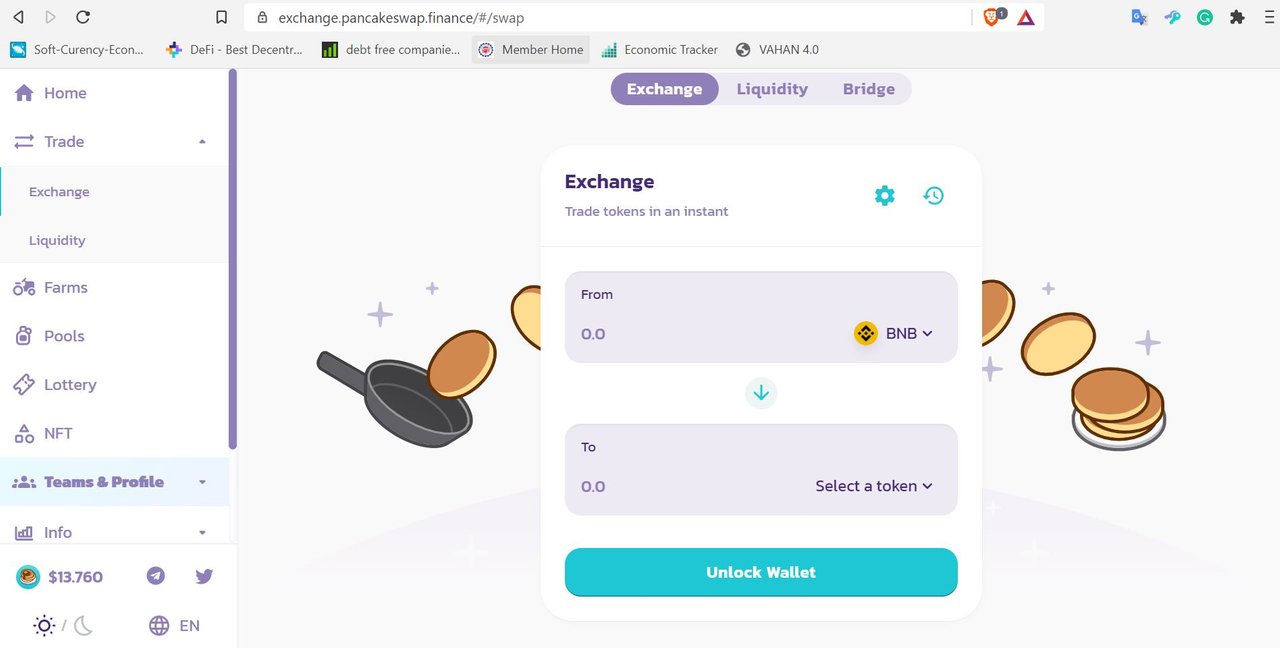Open the EN language selector
This screenshot has width=1280, height=648.
tap(174, 626)
